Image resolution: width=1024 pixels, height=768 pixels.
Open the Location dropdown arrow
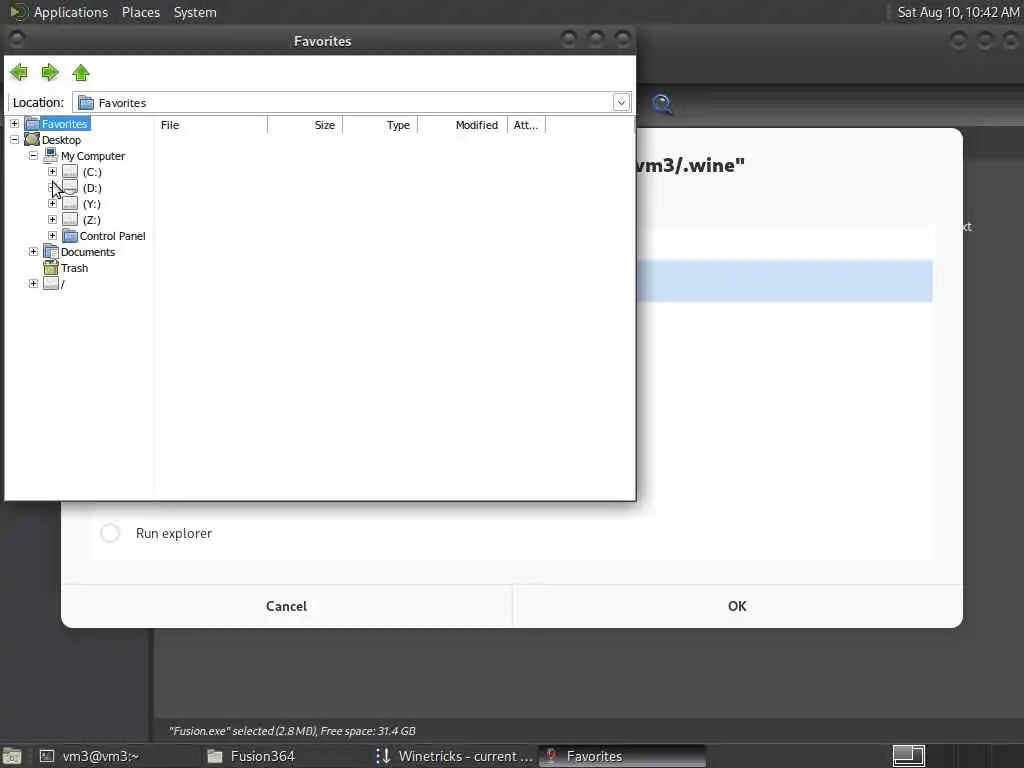(621, 103)
